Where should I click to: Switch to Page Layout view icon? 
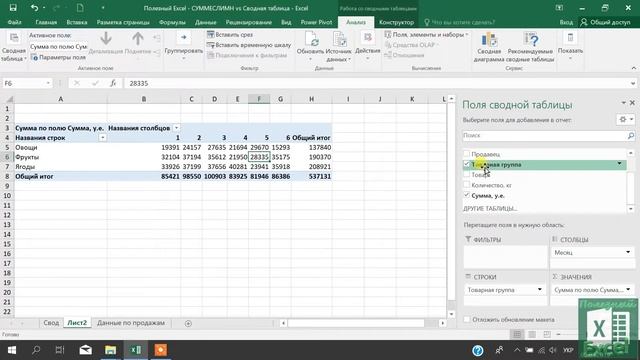click(x=532, y=334)
